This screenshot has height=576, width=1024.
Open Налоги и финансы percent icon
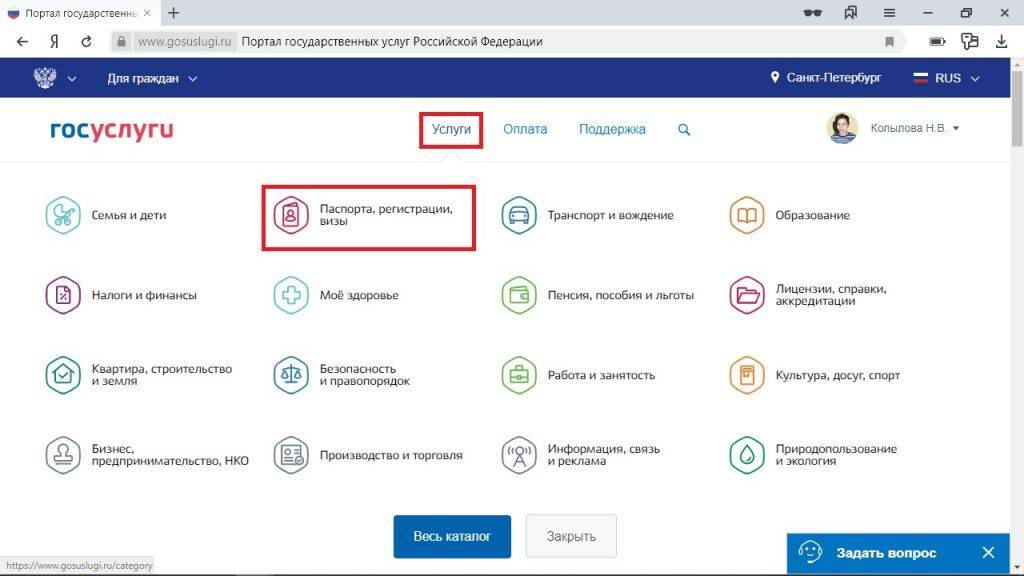[x=63, y=295]
